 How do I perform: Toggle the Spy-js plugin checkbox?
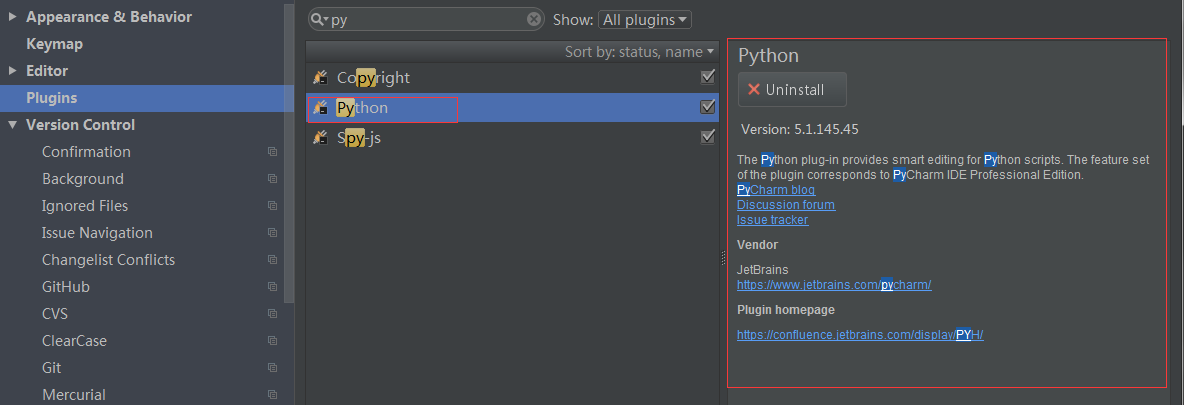click(708, 137)
